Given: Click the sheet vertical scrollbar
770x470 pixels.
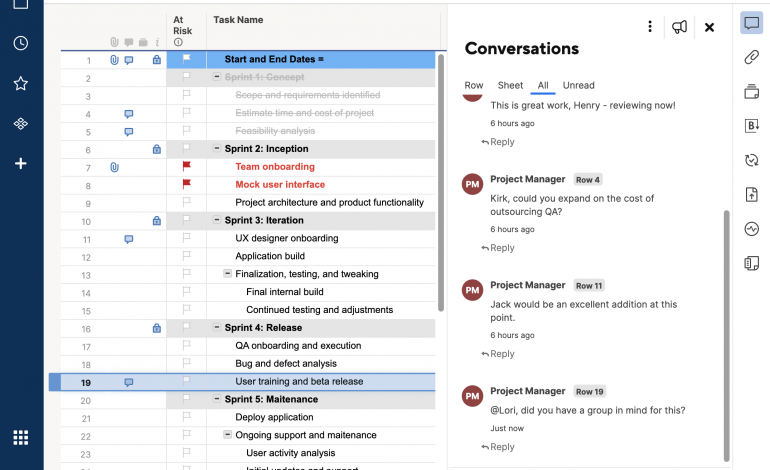Looking at the screenshot, I should coord(441,183).
